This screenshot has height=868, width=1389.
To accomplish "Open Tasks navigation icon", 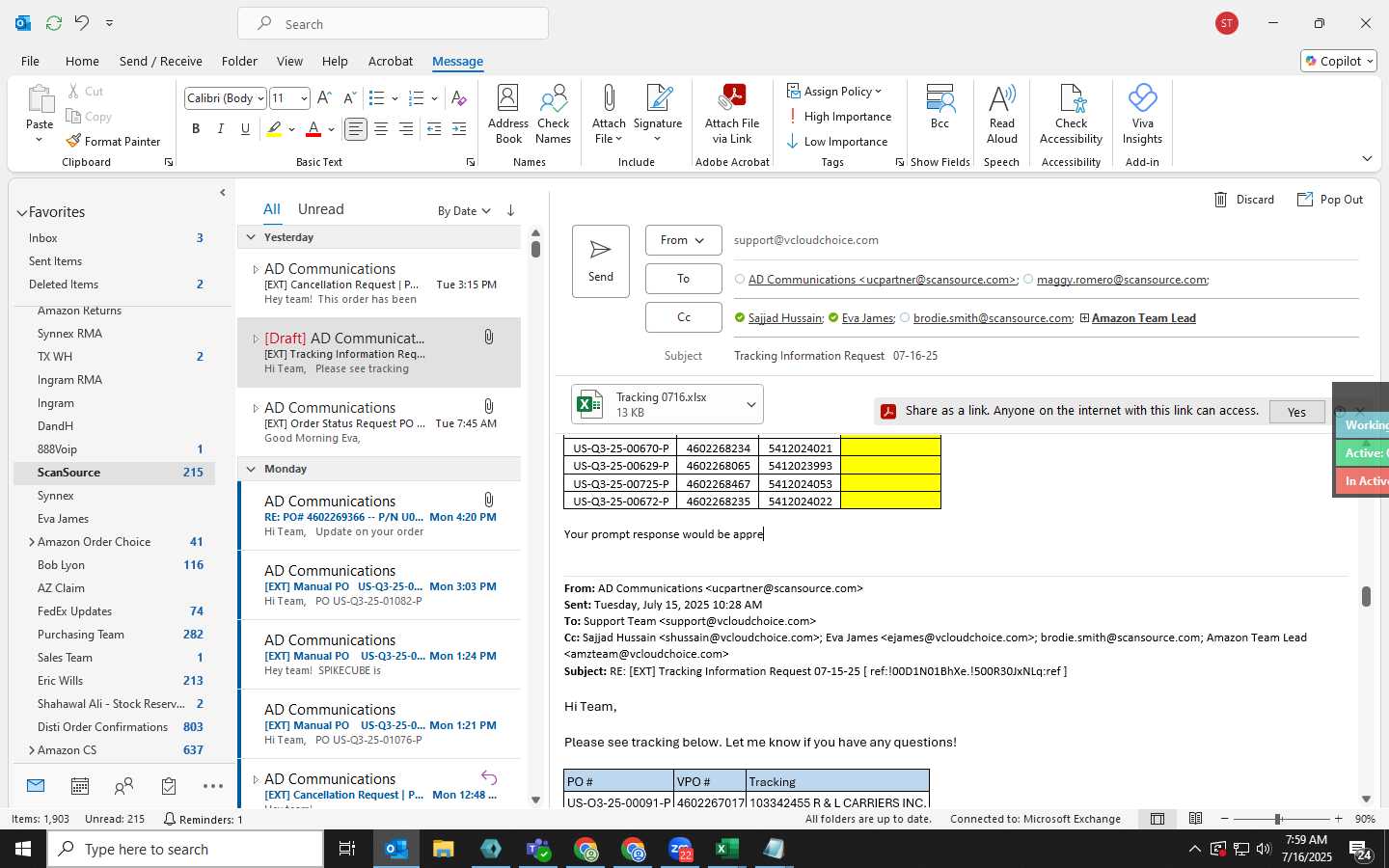I will pos(169,786).
